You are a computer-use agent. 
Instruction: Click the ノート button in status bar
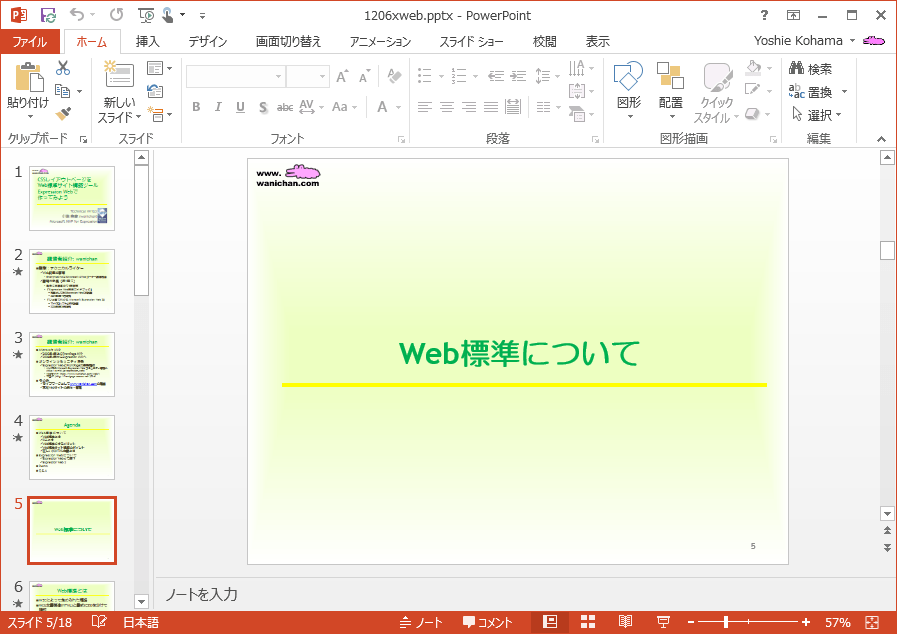pos(421,622)
